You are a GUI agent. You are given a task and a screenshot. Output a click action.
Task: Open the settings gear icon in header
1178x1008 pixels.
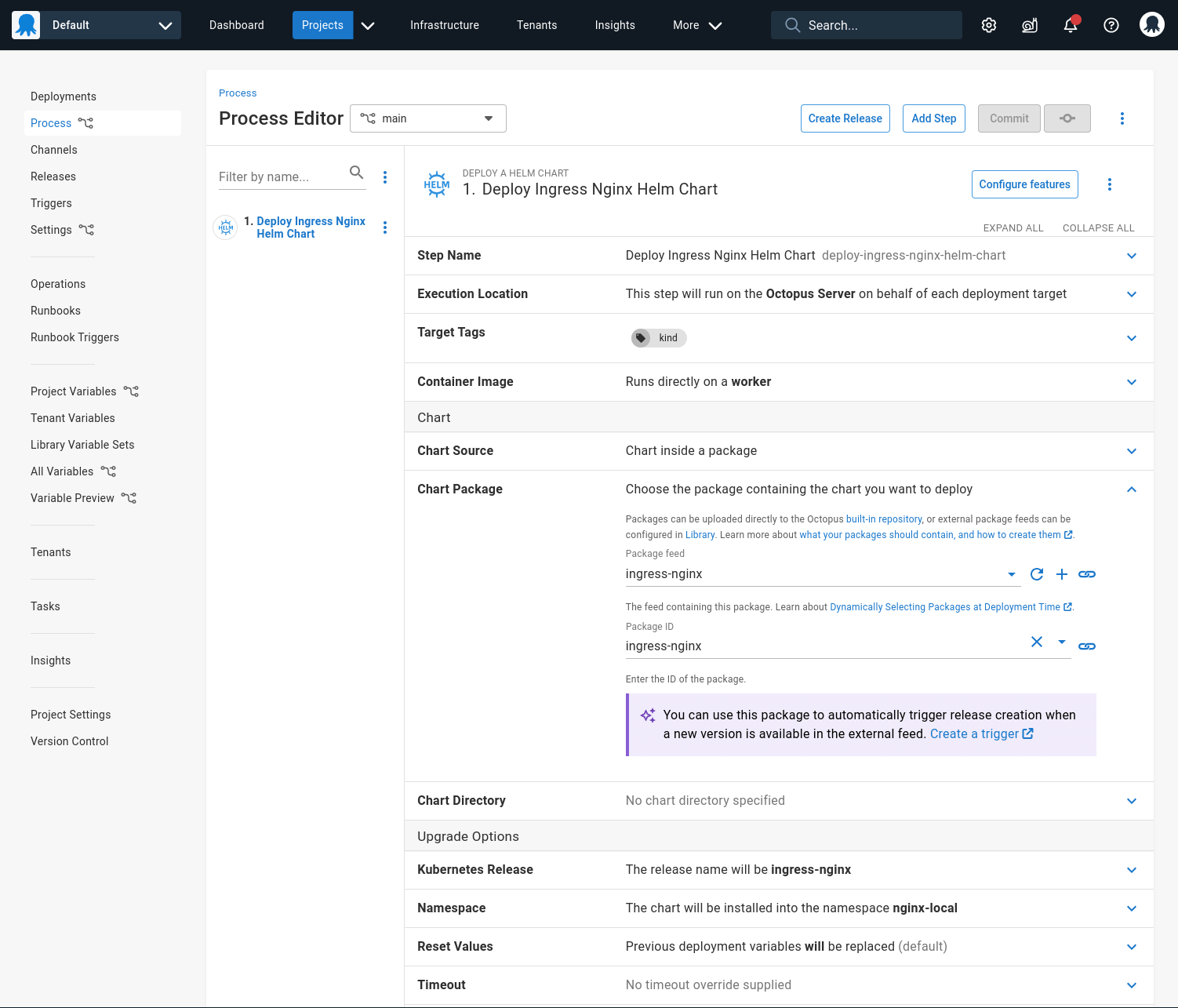tap(989, 25)
